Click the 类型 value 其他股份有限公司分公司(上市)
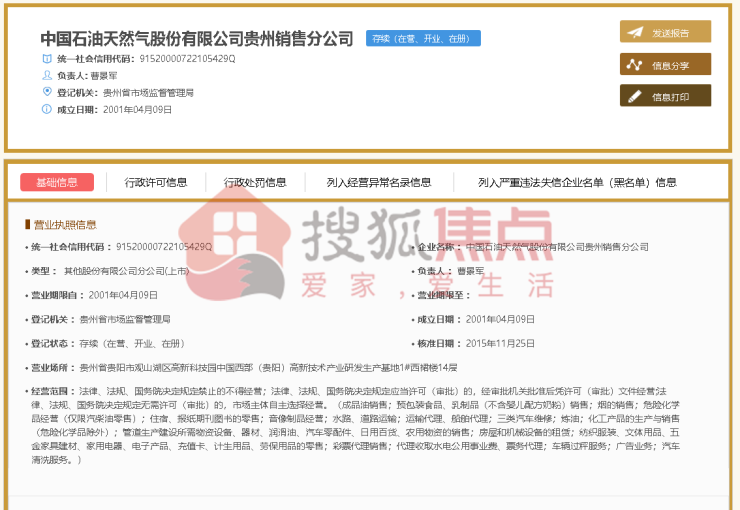The width and height of the screenshot is (740, 510). point(126,271)
